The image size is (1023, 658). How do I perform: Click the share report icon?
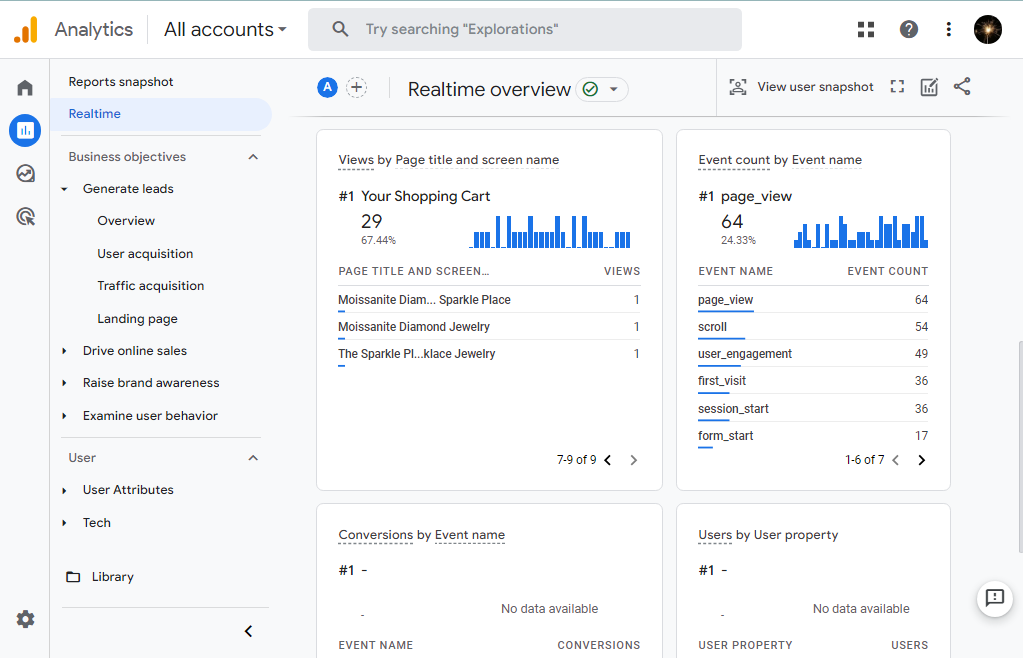962,87
